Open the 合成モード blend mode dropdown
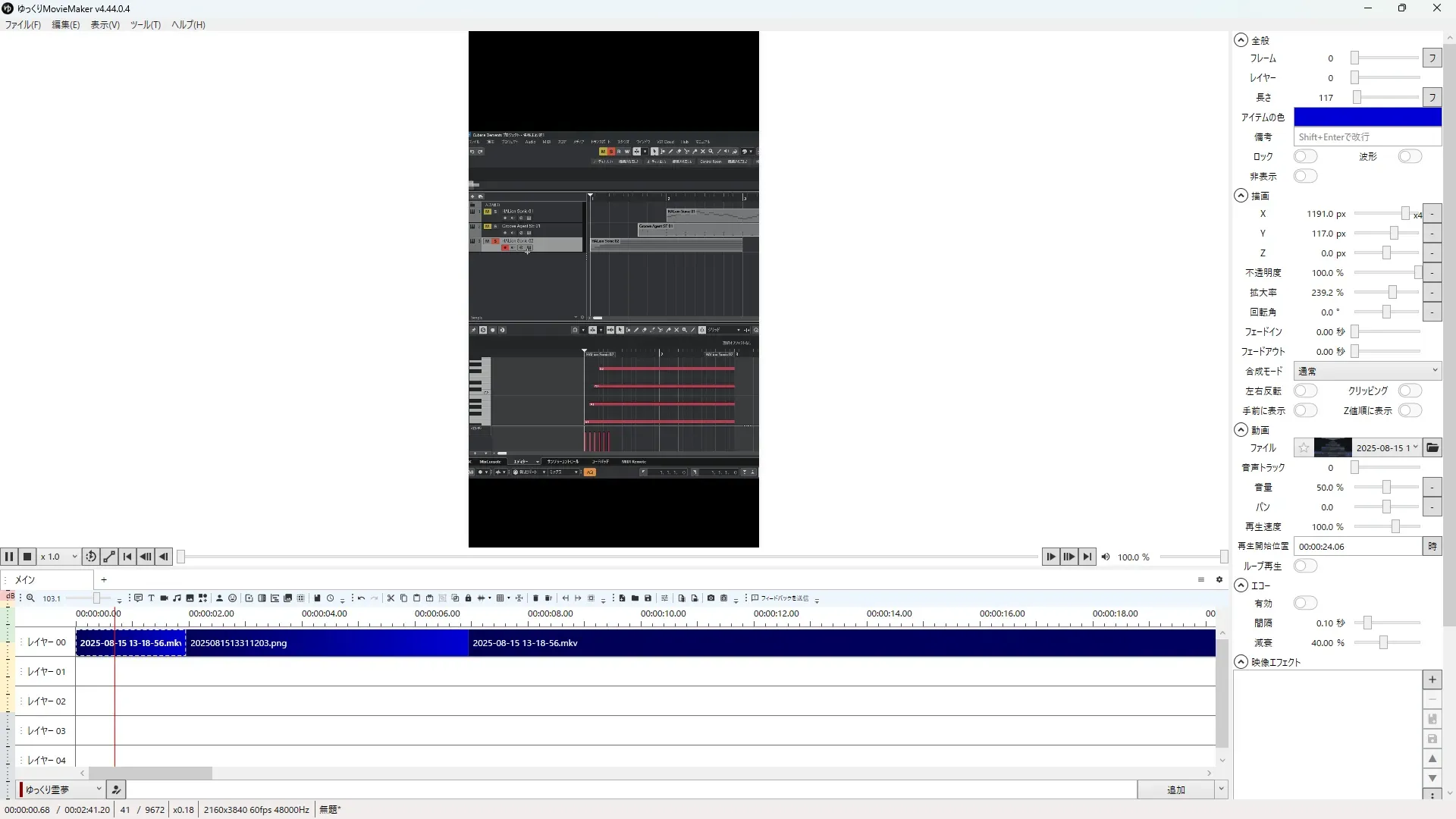1456x819 pixels. (x=1367, y=372)
